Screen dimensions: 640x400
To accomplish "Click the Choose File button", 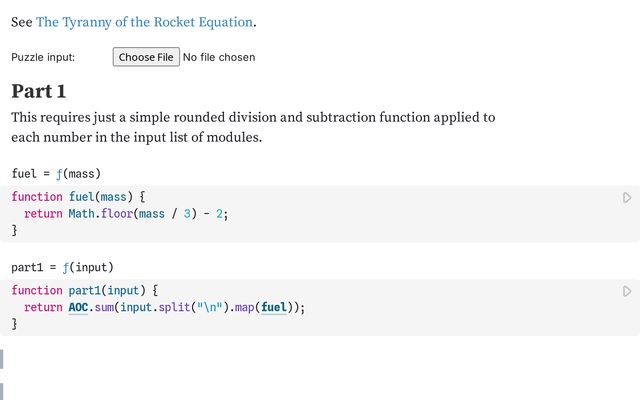I will [x=146, y=57].
